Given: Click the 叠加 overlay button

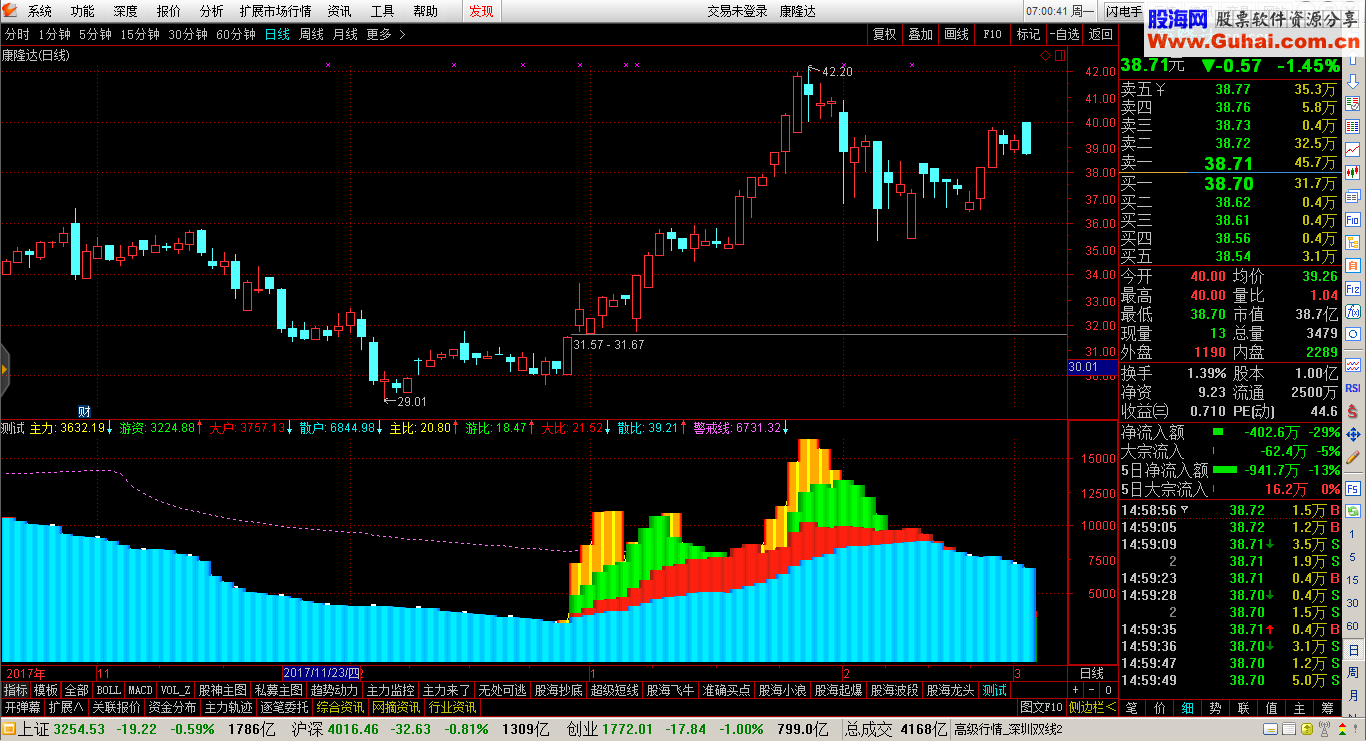Looking at the screenshot, I should [x=920, y=34].
